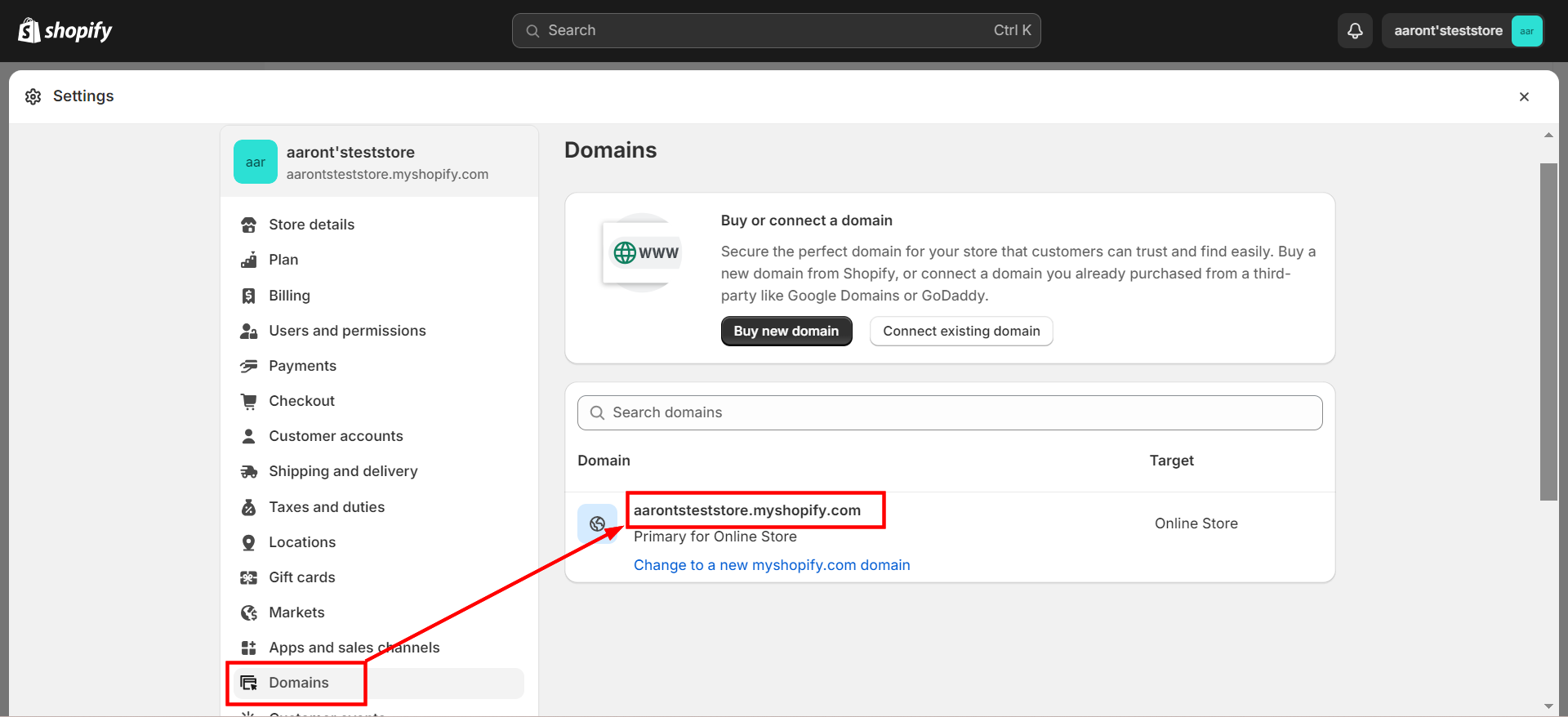The width and height of the screenshot is (1568, 717).
Task: Click the Gift cards icon
Action: tap(249, 577)
